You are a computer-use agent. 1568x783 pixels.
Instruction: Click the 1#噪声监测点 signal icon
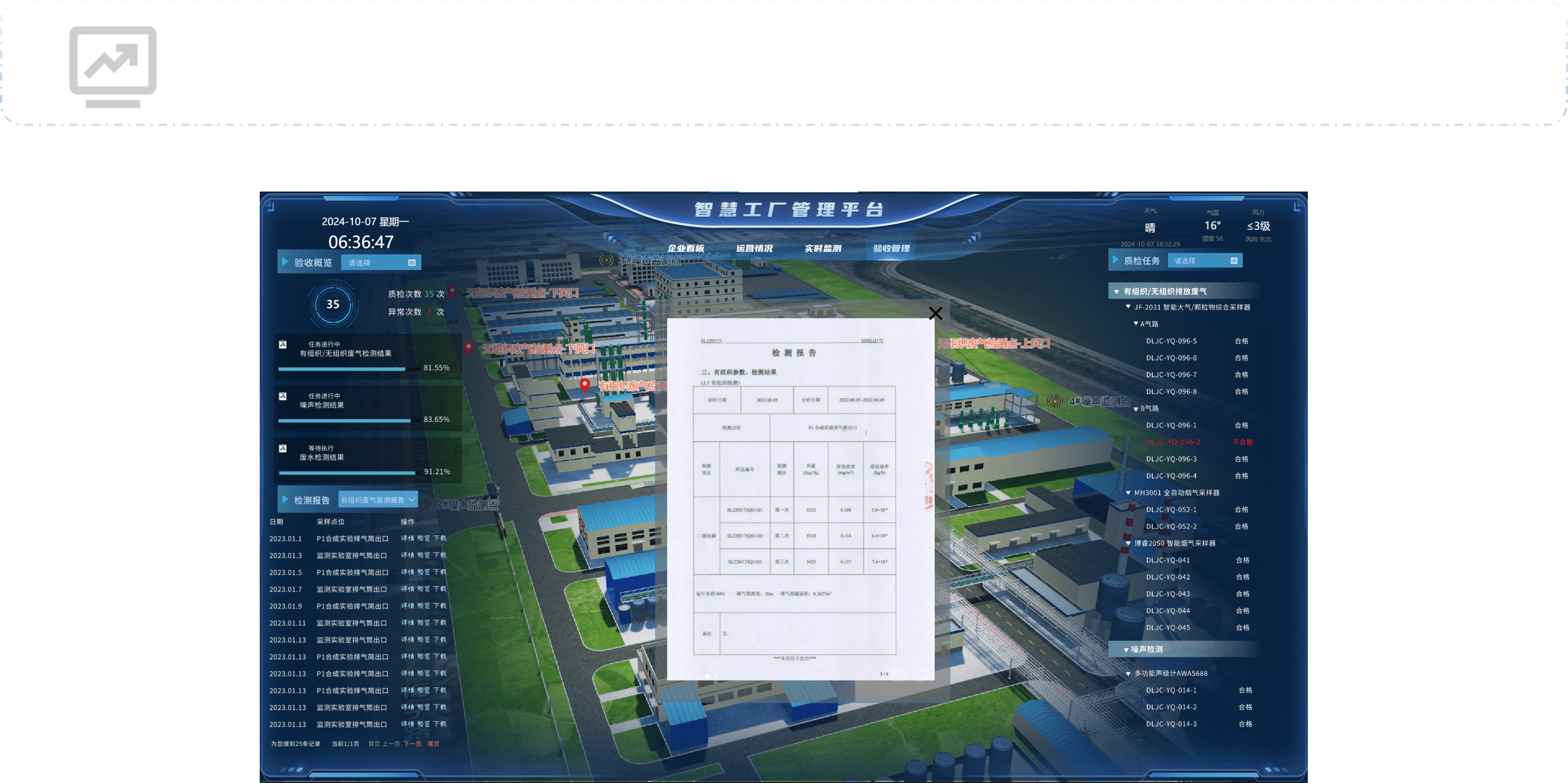coord(606,260)
